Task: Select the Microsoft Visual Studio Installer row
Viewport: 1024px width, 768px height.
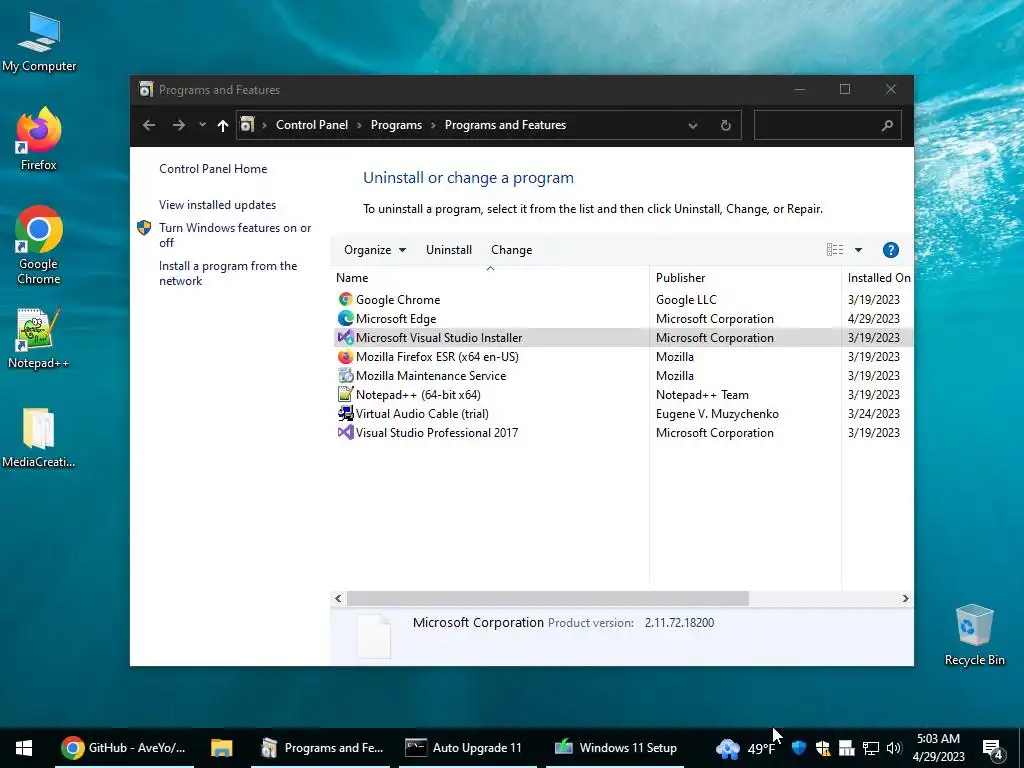Action: 622,337
